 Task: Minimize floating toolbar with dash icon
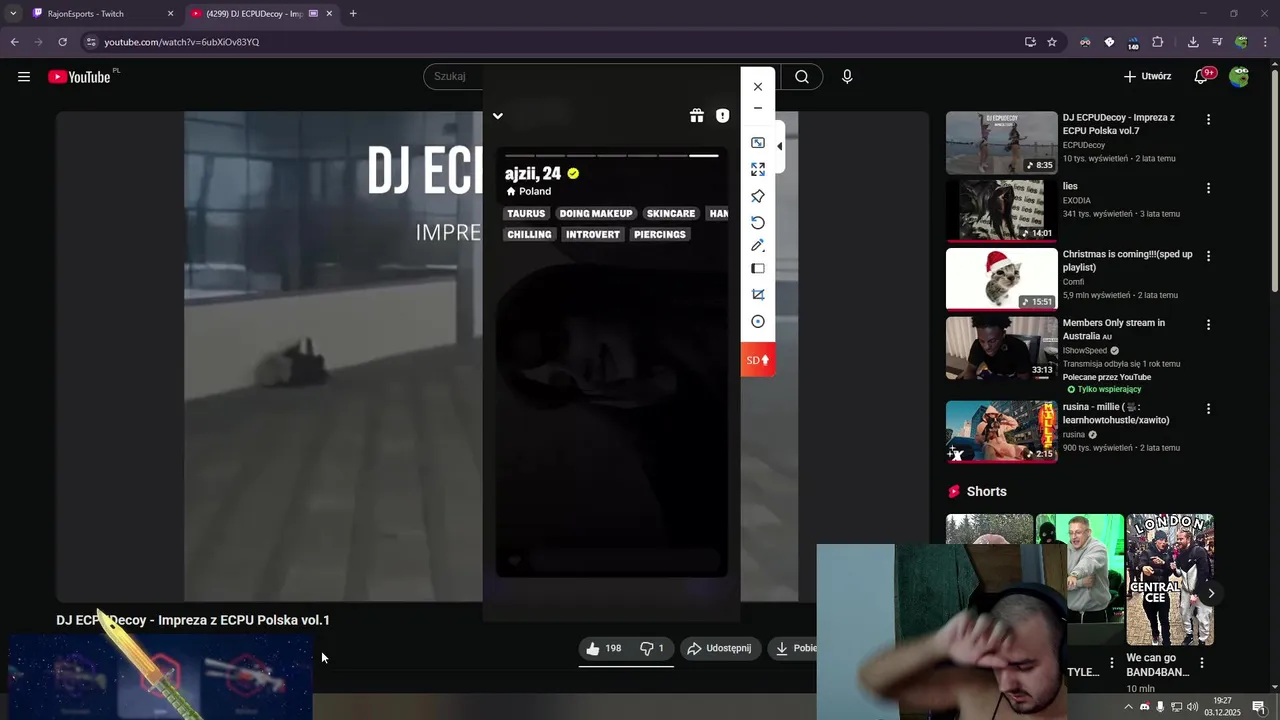758,108
